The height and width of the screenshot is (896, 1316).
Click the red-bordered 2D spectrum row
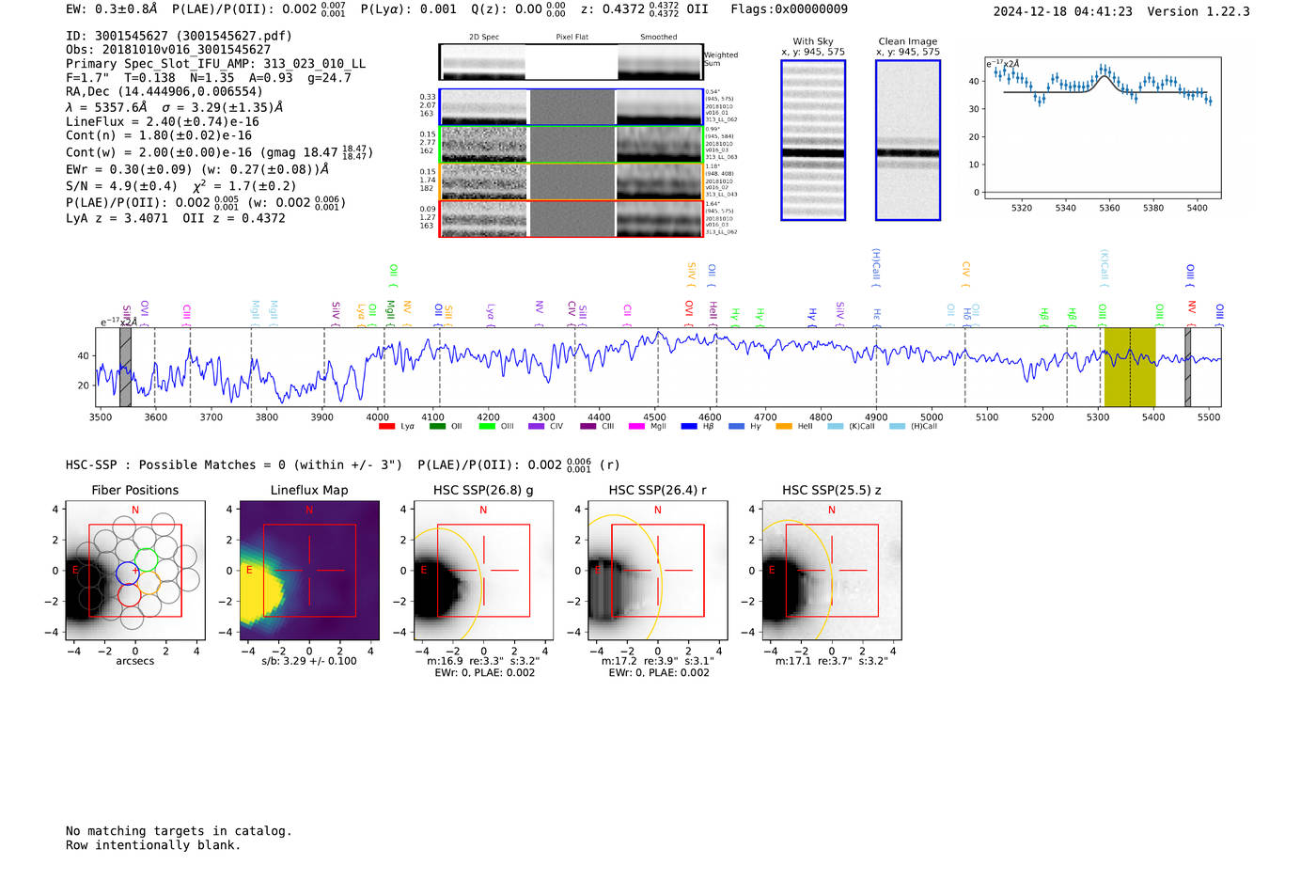click(x=572, y=218)
